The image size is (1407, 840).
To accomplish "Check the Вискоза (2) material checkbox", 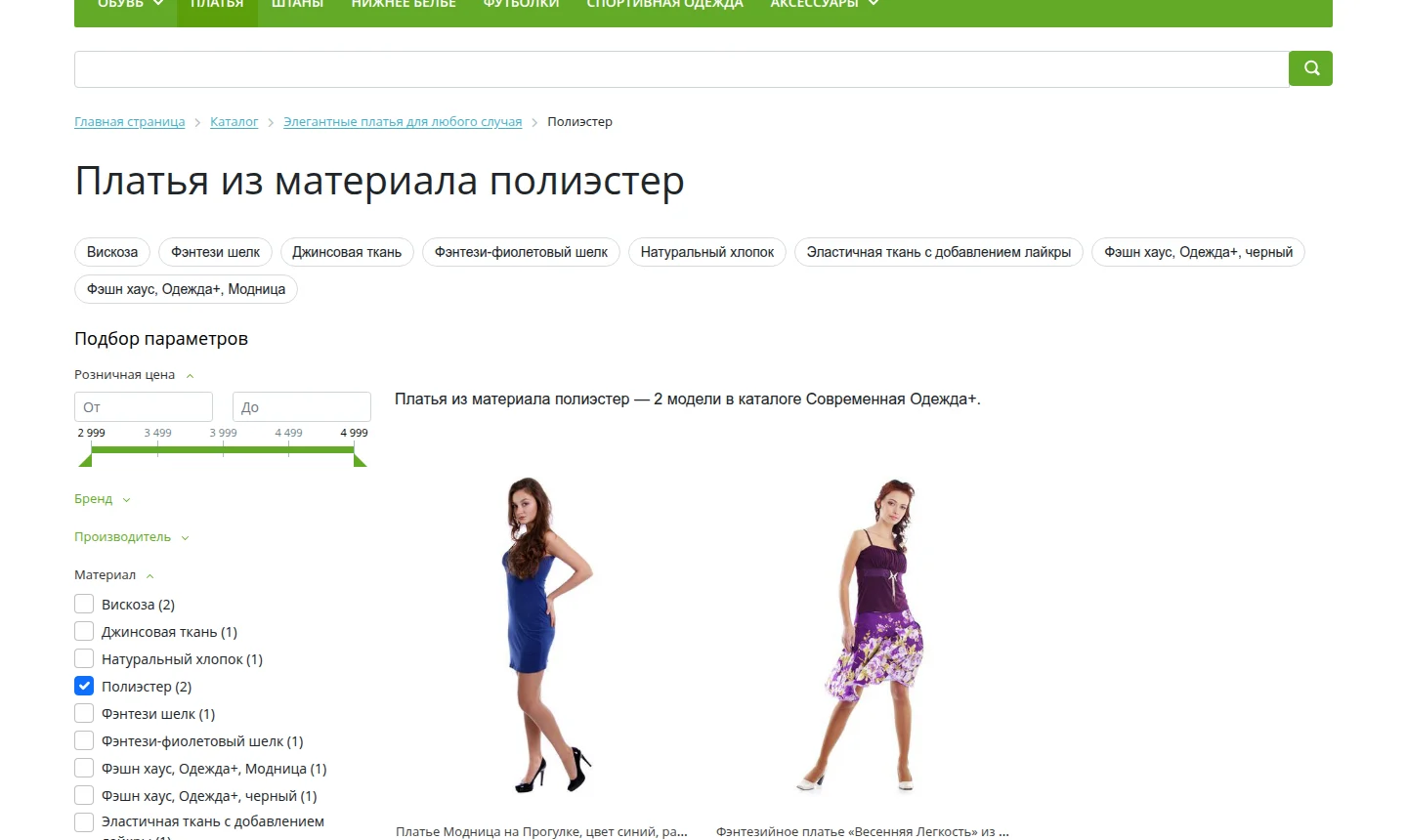I will tap(84, 605).
